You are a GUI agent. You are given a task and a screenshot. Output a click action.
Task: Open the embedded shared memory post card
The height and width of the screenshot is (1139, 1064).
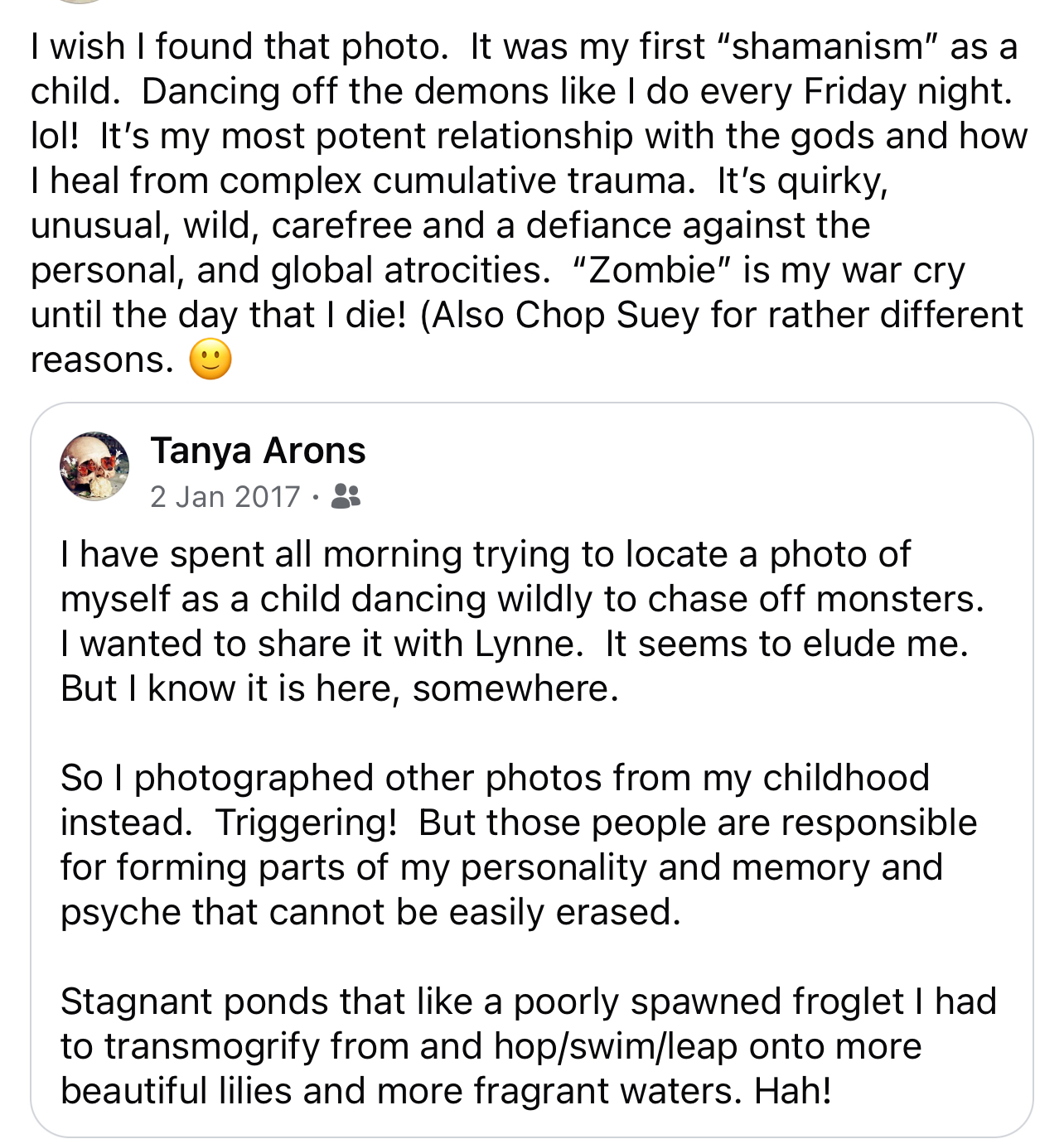532,770
